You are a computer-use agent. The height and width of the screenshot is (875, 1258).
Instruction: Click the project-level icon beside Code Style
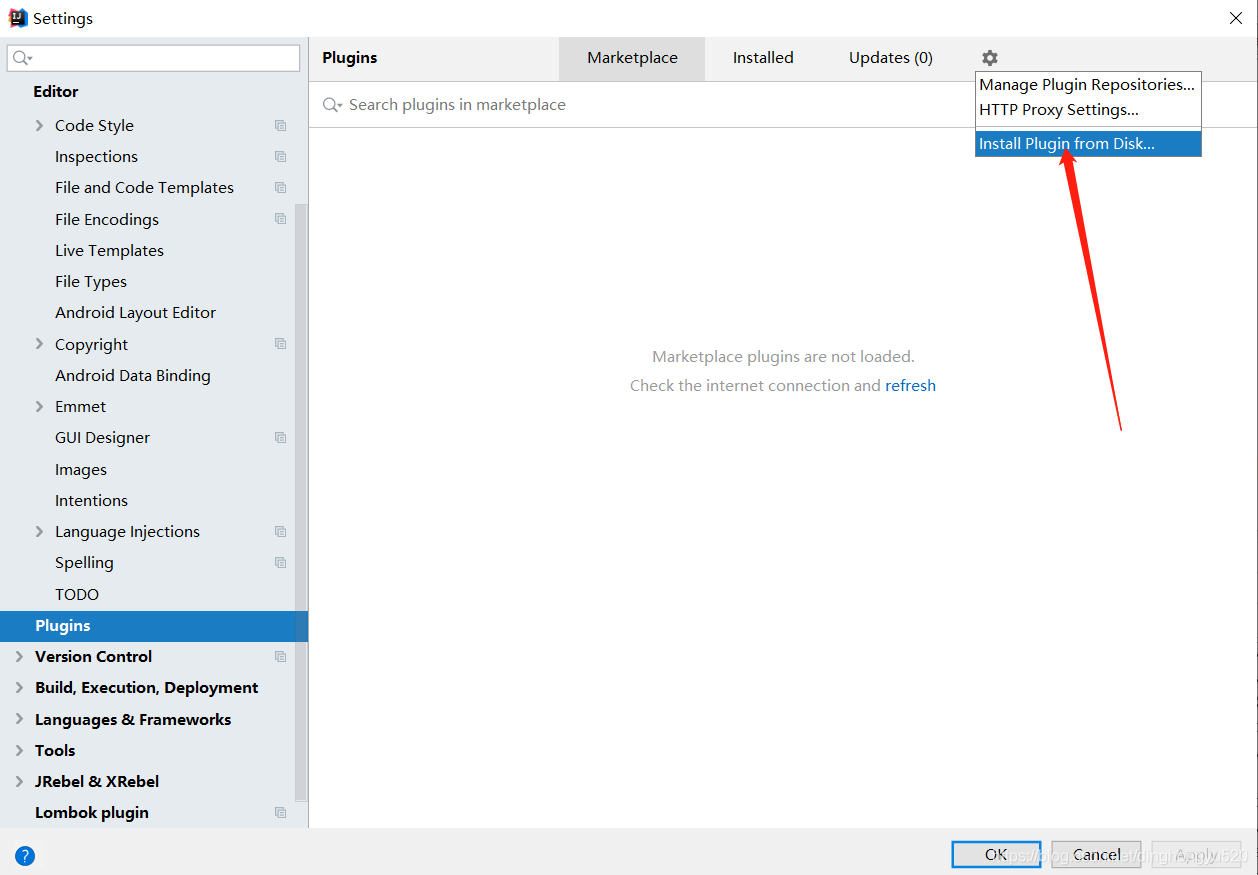280,126
